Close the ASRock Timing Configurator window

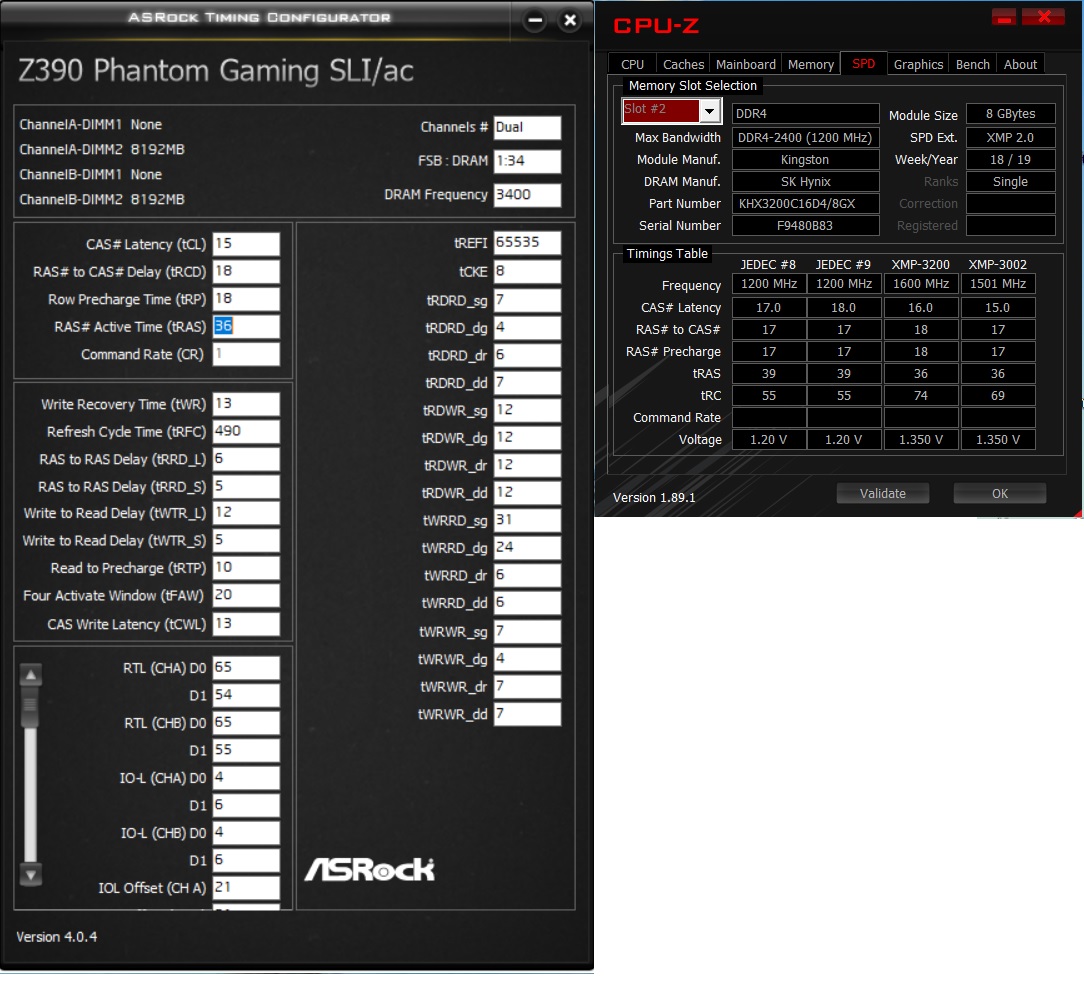click(570, 20)
